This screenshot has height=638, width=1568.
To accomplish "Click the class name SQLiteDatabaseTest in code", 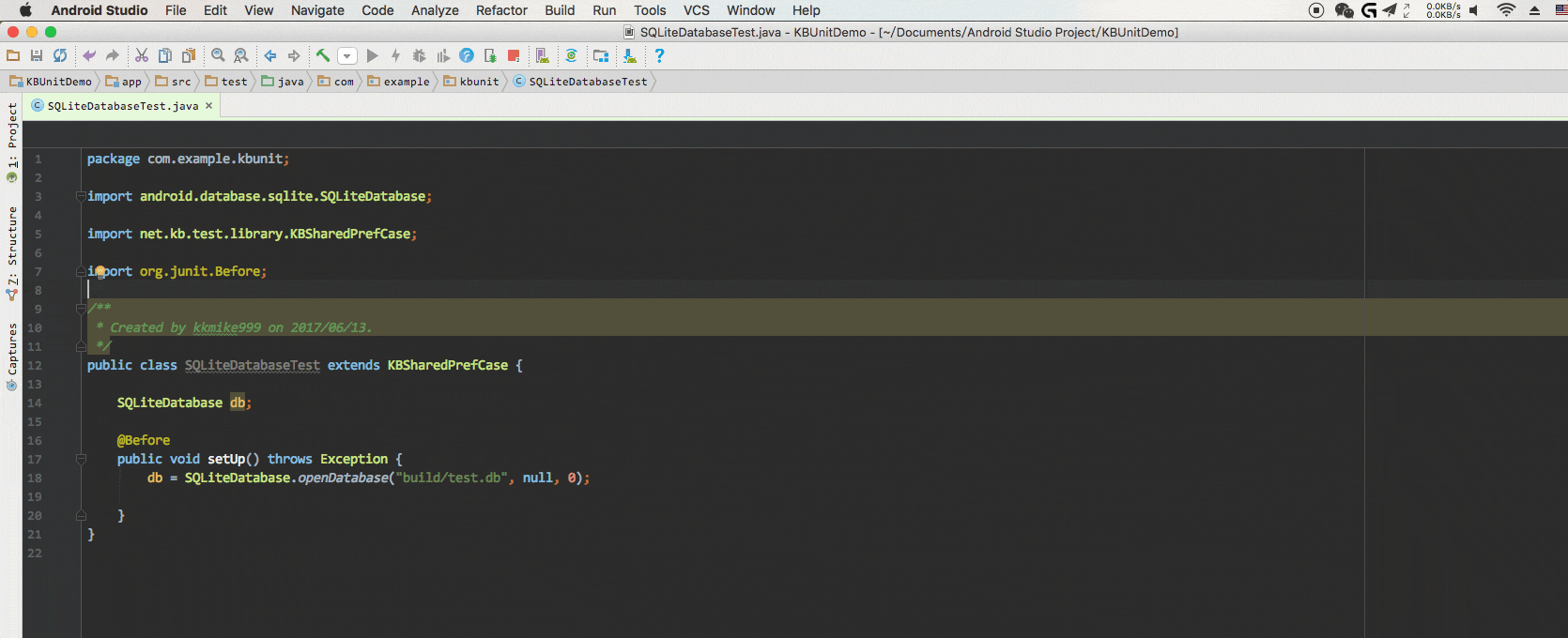I will tap(253, 365).
